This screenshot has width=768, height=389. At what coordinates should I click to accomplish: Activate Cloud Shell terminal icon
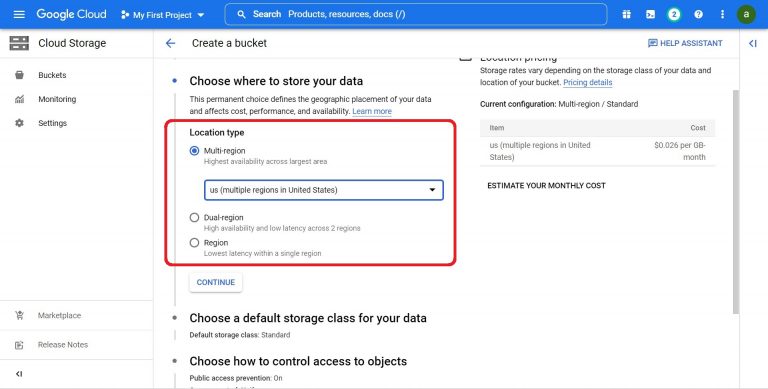tap(650, 14)
